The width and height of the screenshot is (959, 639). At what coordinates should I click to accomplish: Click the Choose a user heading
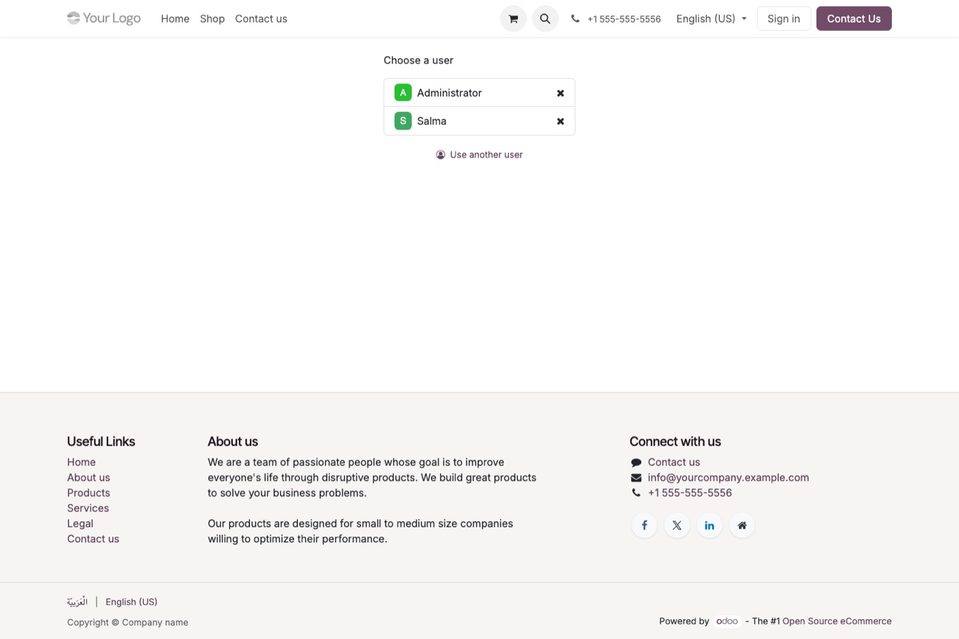click(x=418, y=60)
